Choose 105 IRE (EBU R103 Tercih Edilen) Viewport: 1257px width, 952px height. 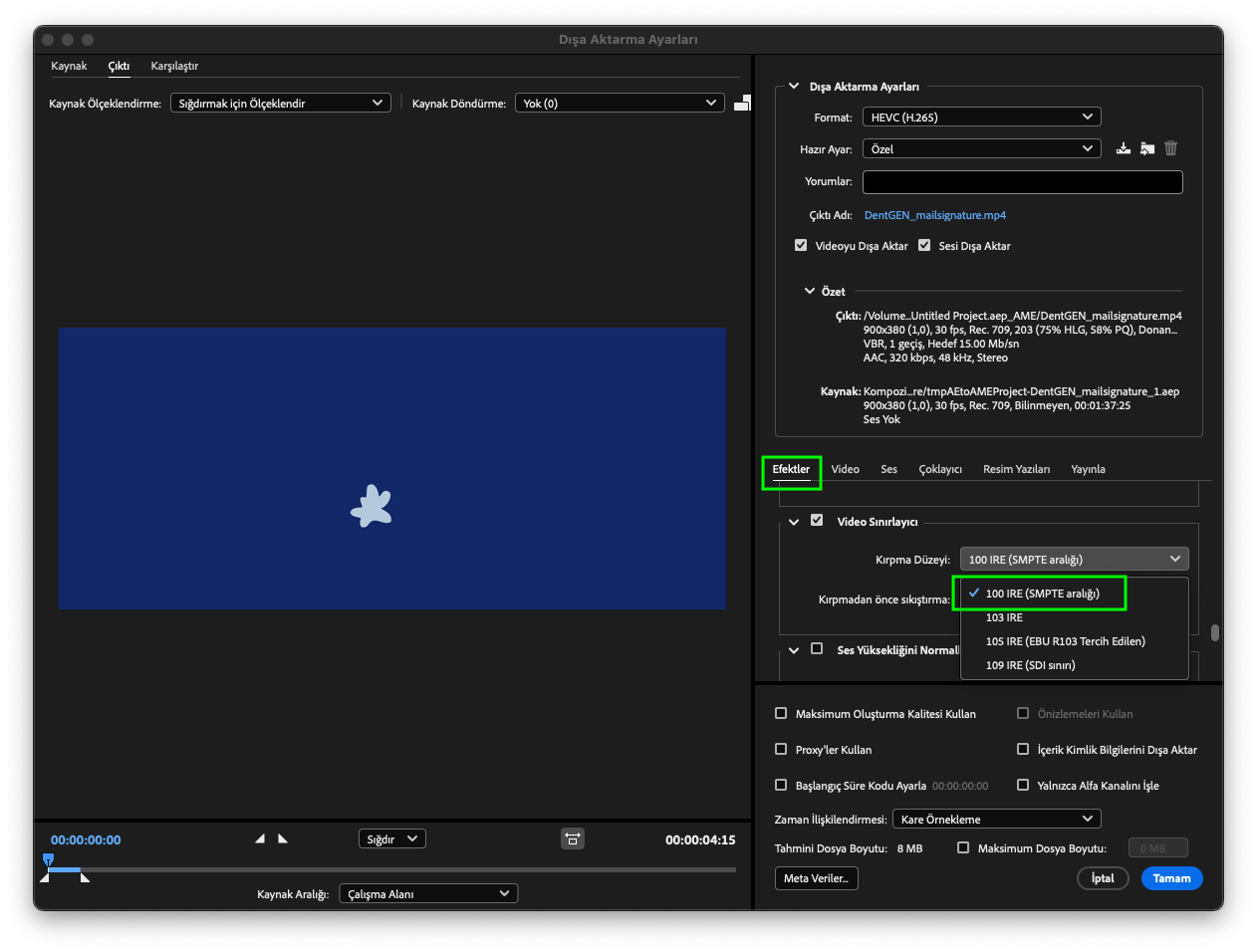[x=1074, y=641]
